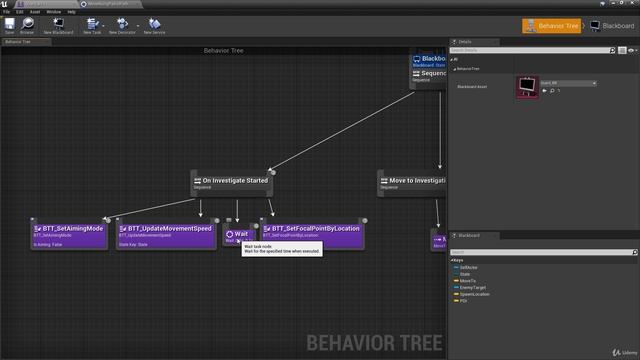Viewport: 640px width, 360px height.
Task: Click the task icon on BTT_SetFocalPointByLocation
Action: coord(267,229)
